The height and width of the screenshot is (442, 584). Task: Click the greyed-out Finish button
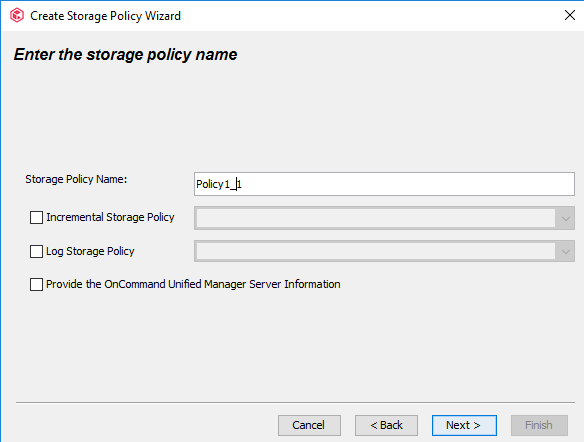pyautogui.click(x=539, y=425)
